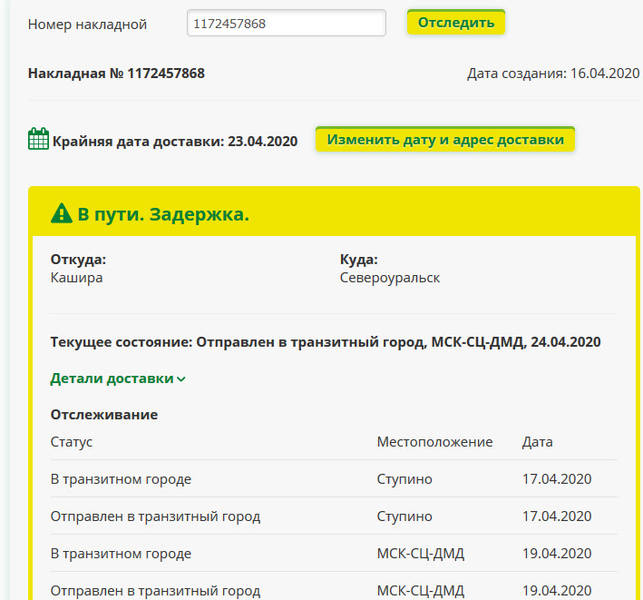Screen dimensions: 643x600
Task: Select the Отправлен в транзитный город Ступино row
Action: [x=333, y=516]
